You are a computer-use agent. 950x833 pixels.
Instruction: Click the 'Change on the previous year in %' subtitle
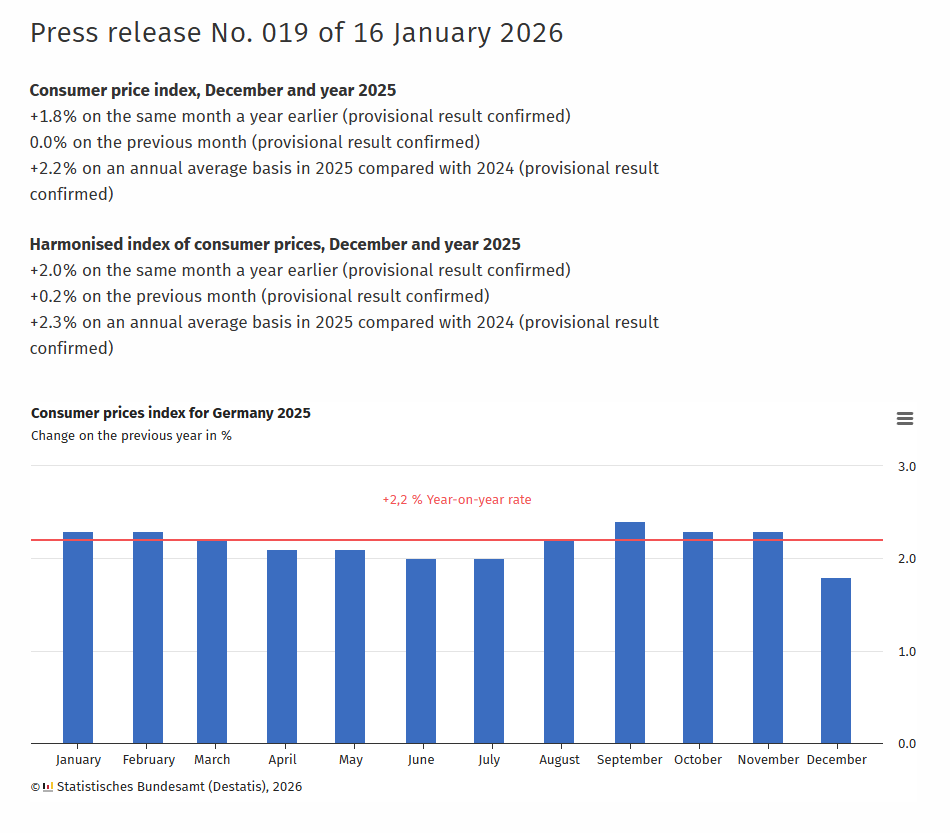131,436
